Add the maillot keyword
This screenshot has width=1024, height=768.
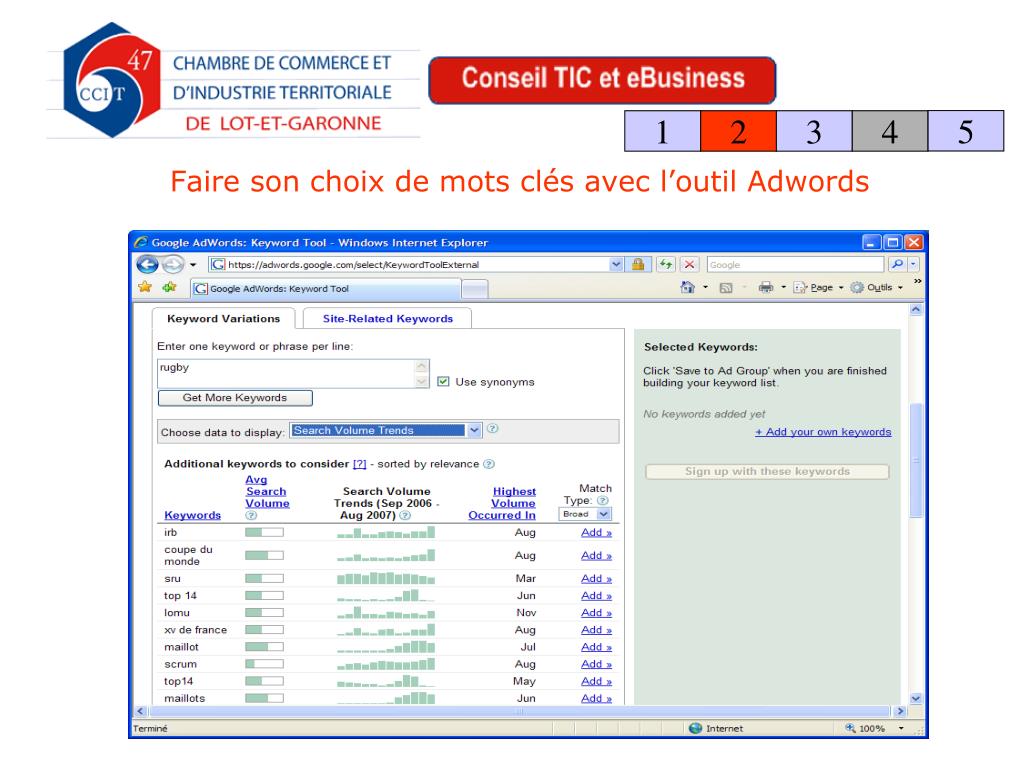coord(596,647)
